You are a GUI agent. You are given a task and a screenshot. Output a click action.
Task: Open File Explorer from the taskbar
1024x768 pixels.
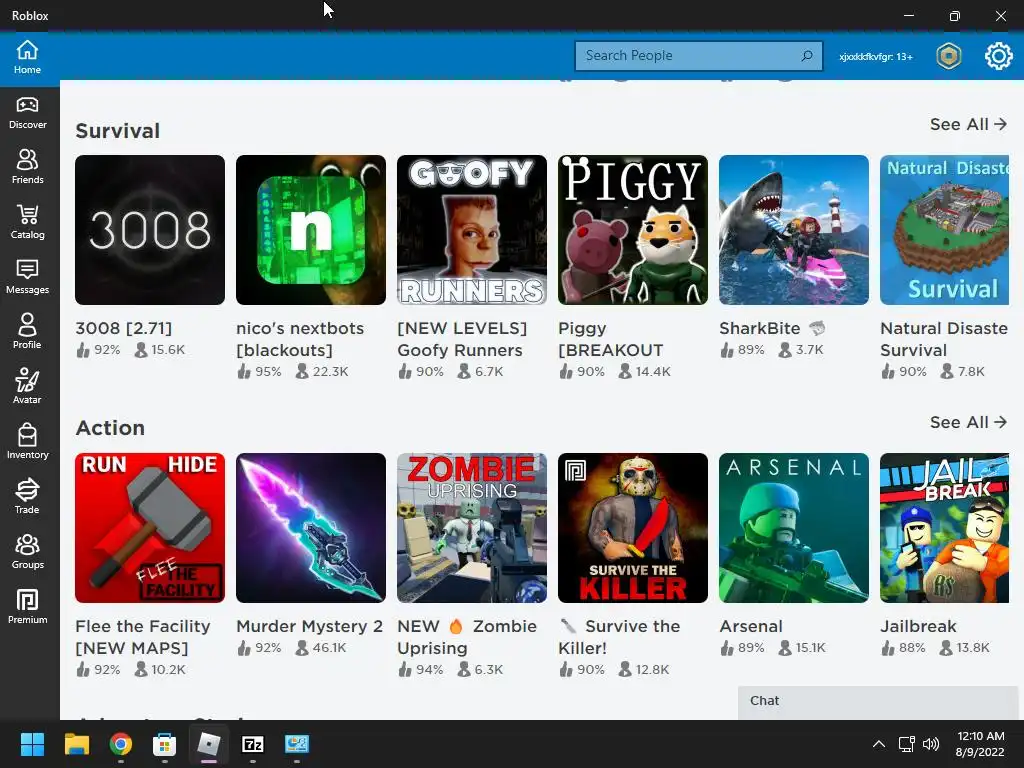(x=76, y=744)
